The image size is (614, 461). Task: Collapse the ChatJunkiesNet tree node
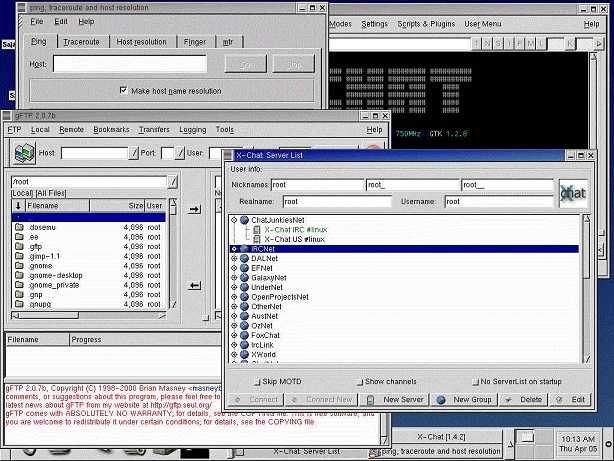tap(233, 219)
